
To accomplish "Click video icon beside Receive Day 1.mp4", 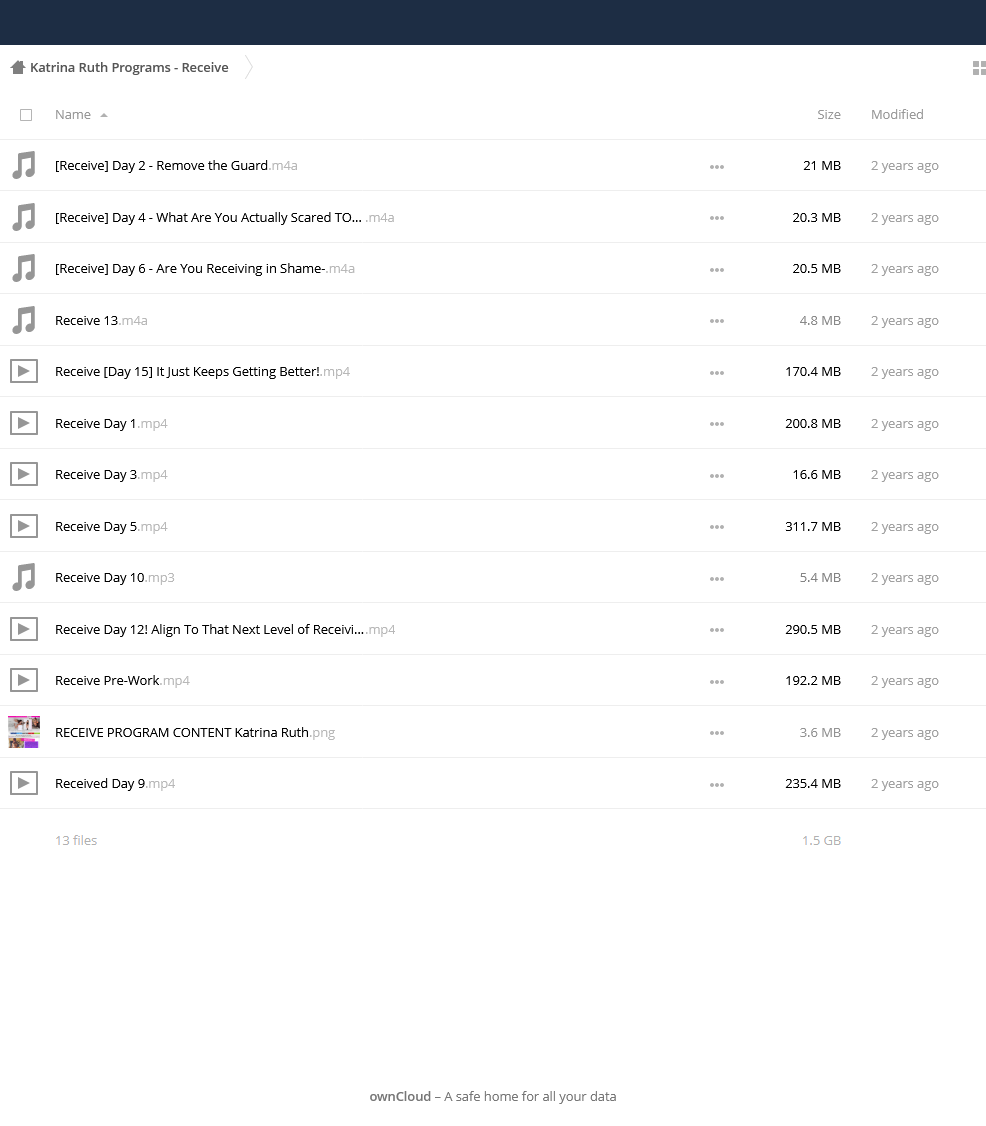I will coord(24,424).
